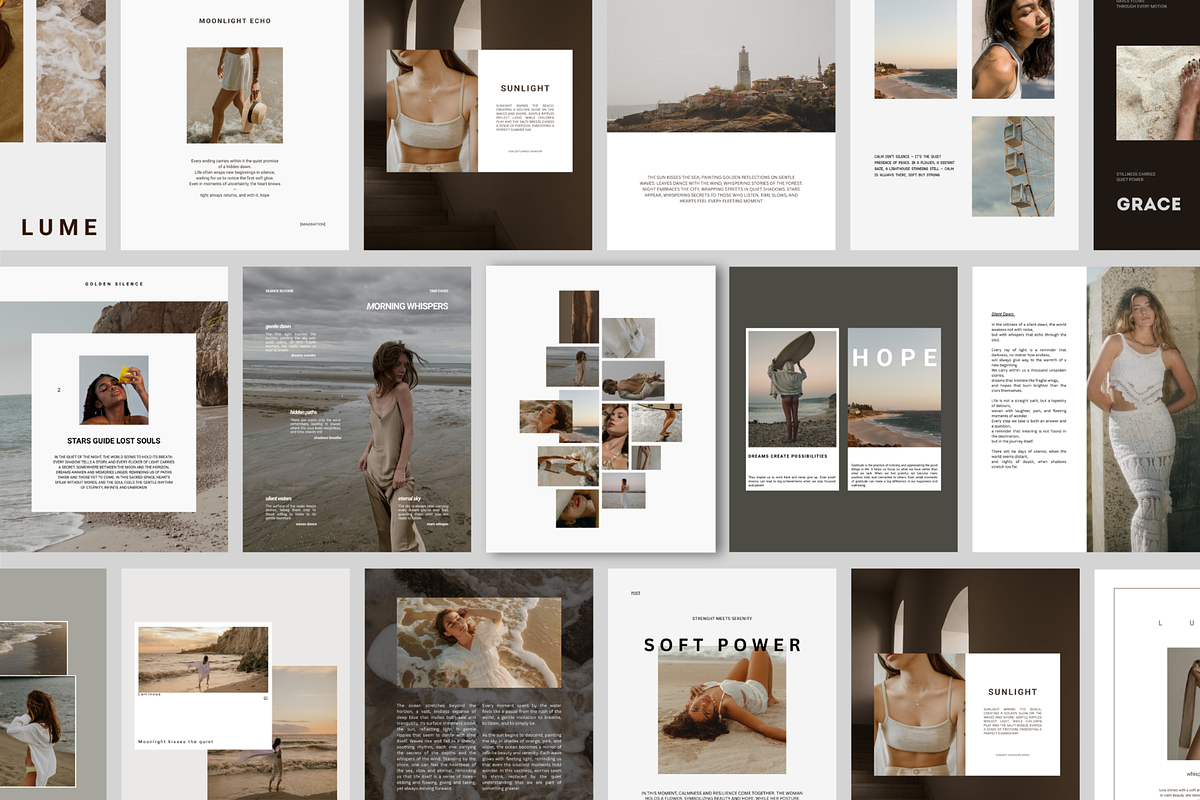Image resolution: width=1200 pixels, height=800 pixels.
Task: Select the GOLDEN SILENCE heading
Action: [x=114, y=284]
